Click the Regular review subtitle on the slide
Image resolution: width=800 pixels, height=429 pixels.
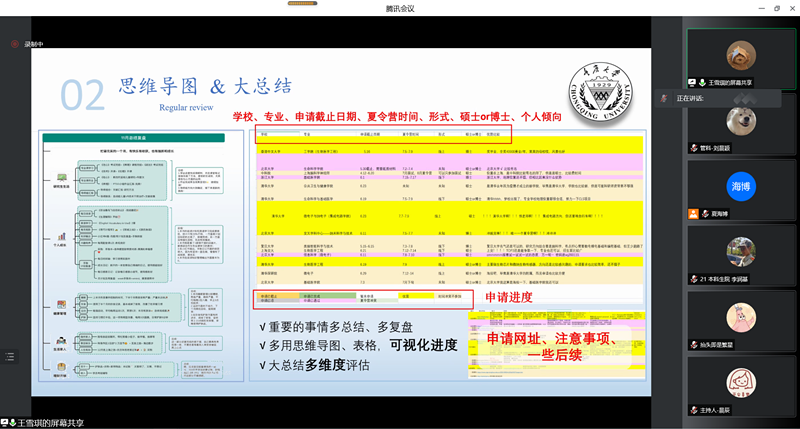pyautogui.click(x=186, y=108)
